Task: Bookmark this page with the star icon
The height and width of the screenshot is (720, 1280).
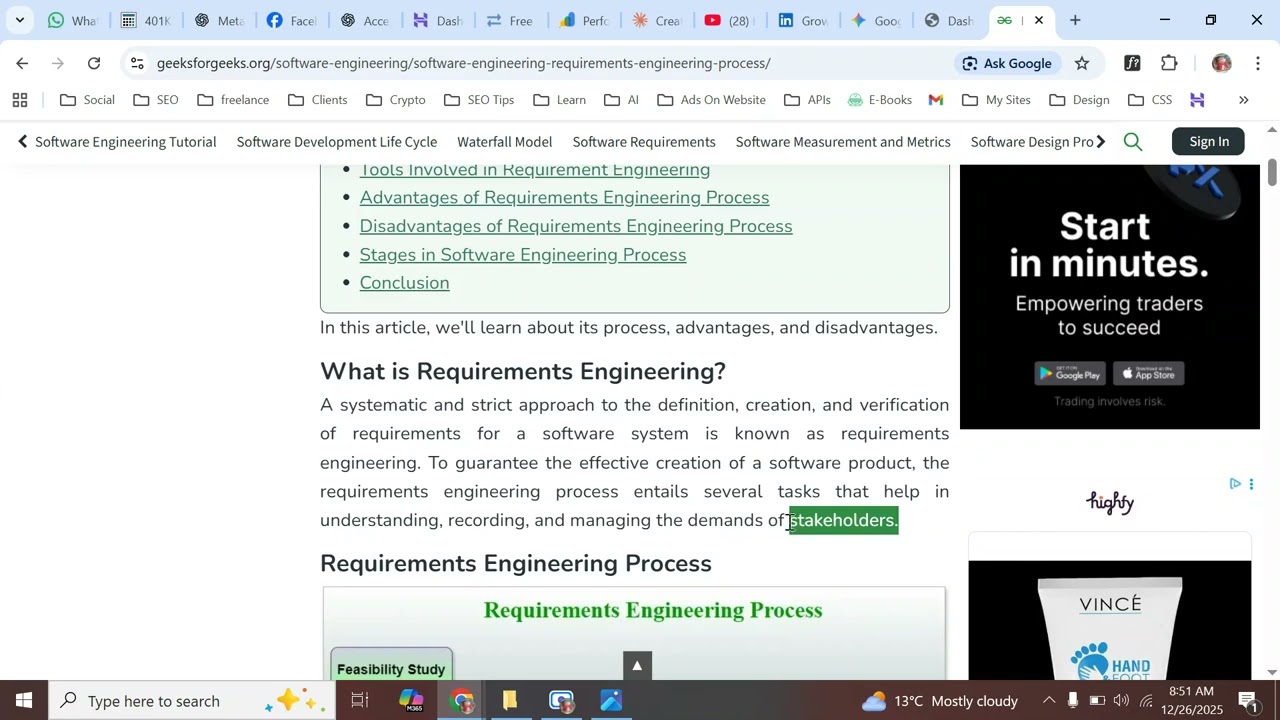Action: [x=1082, y=63]
